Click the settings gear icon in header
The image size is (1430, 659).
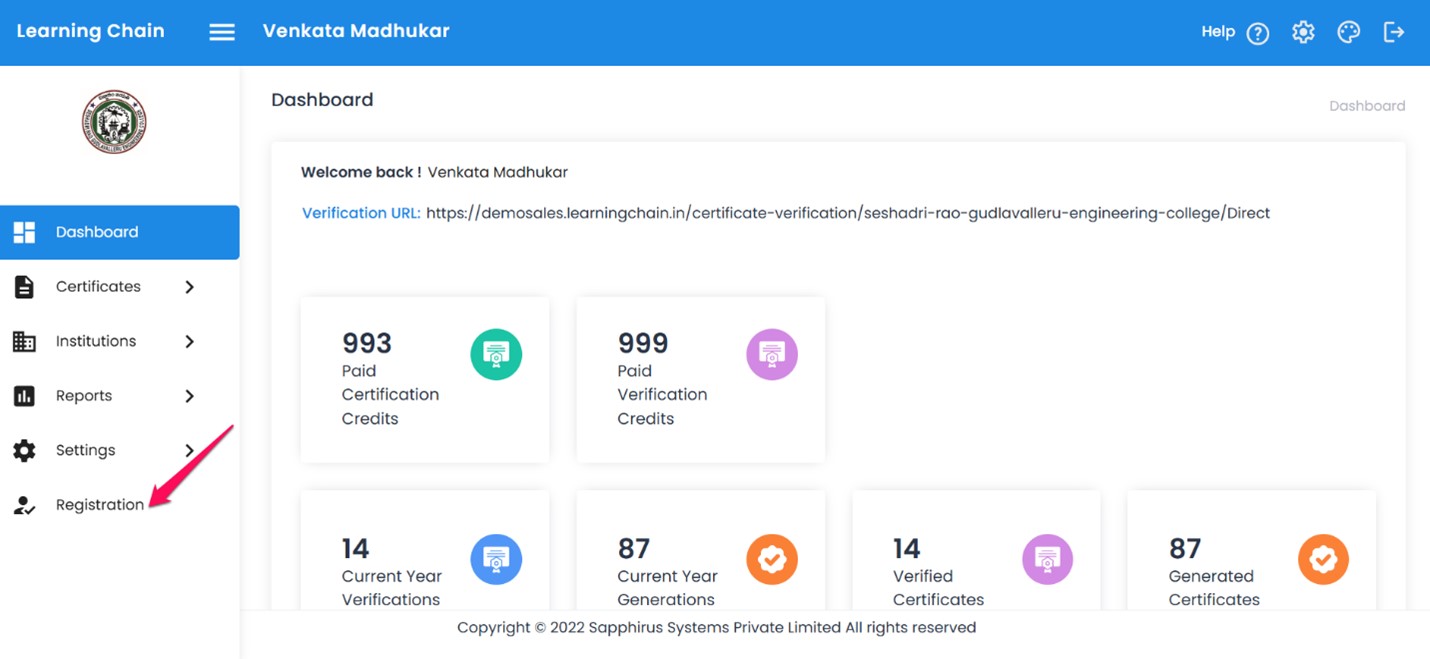click(1303, 32)
